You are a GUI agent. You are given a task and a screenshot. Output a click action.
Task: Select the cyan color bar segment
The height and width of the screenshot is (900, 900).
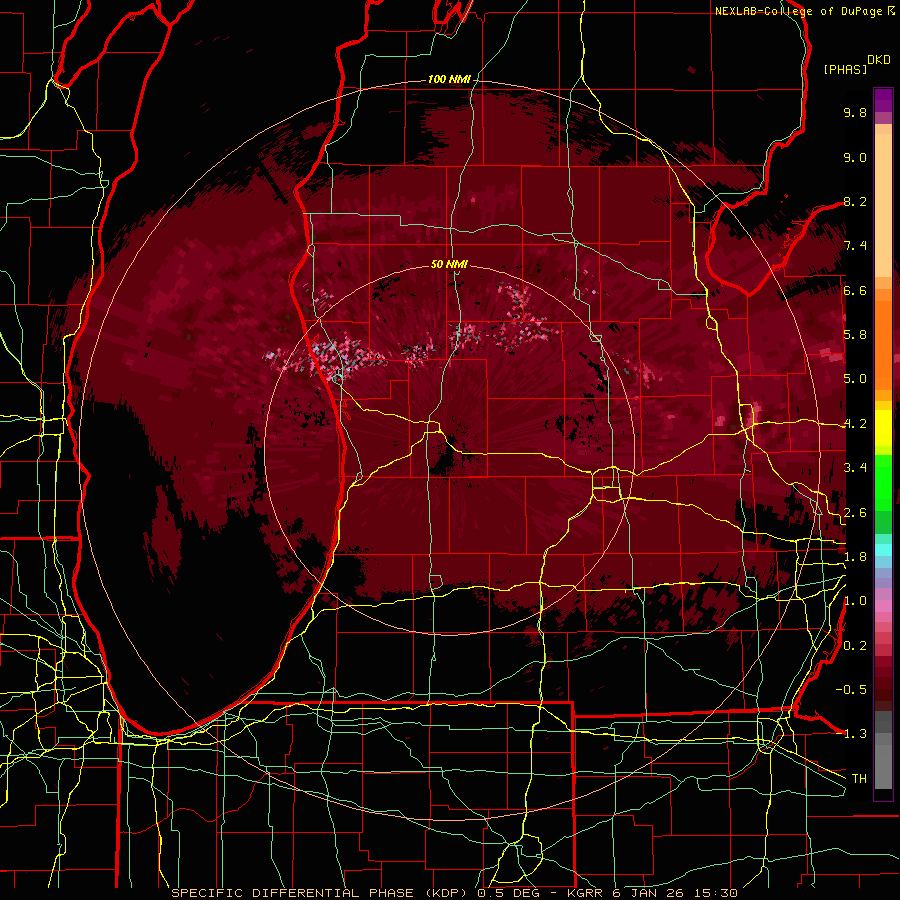tap(883, 550)
